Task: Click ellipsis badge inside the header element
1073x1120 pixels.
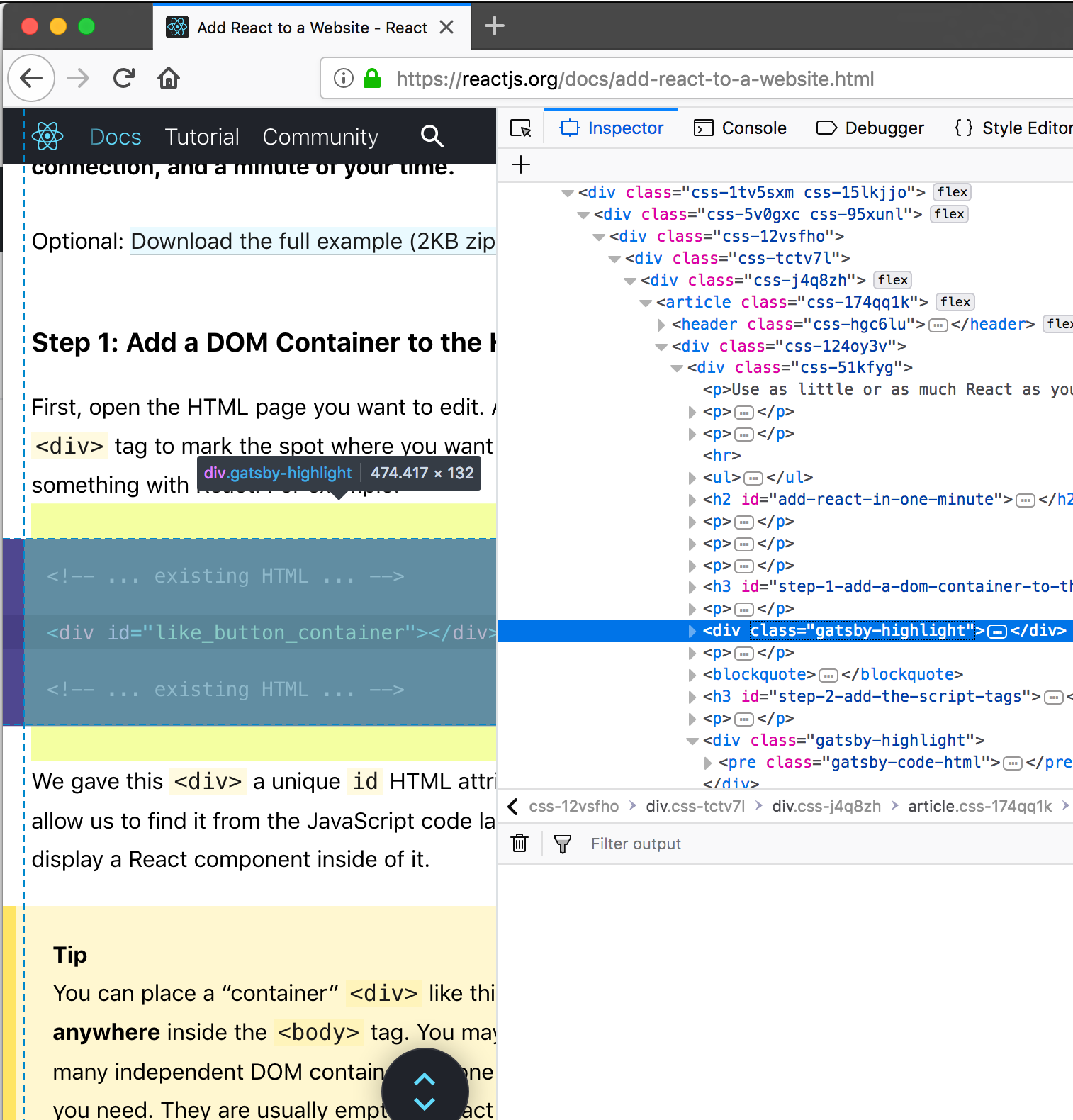Action: point(938,325)
